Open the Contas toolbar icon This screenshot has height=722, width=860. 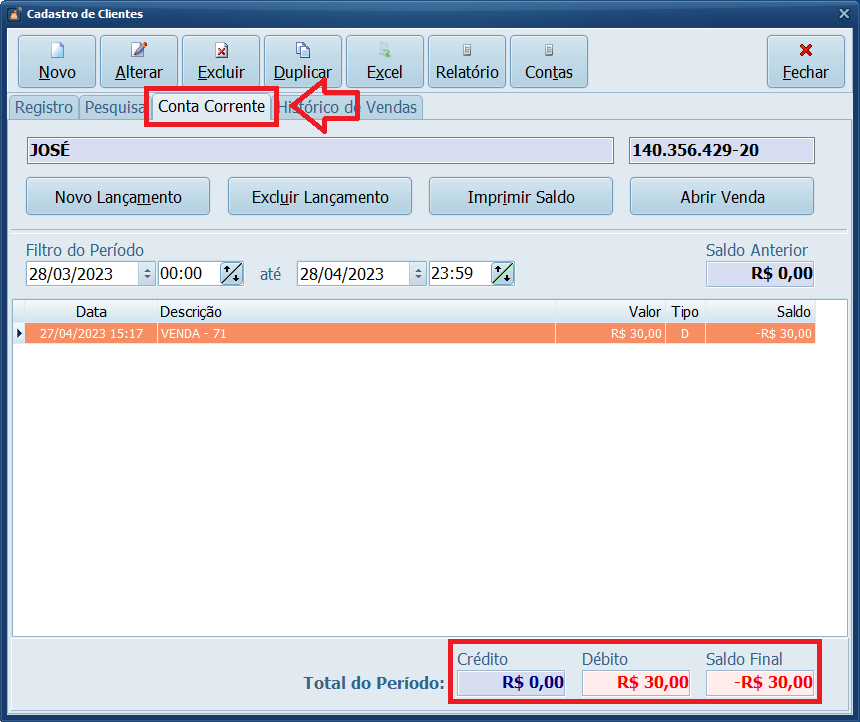pos(549,51)
